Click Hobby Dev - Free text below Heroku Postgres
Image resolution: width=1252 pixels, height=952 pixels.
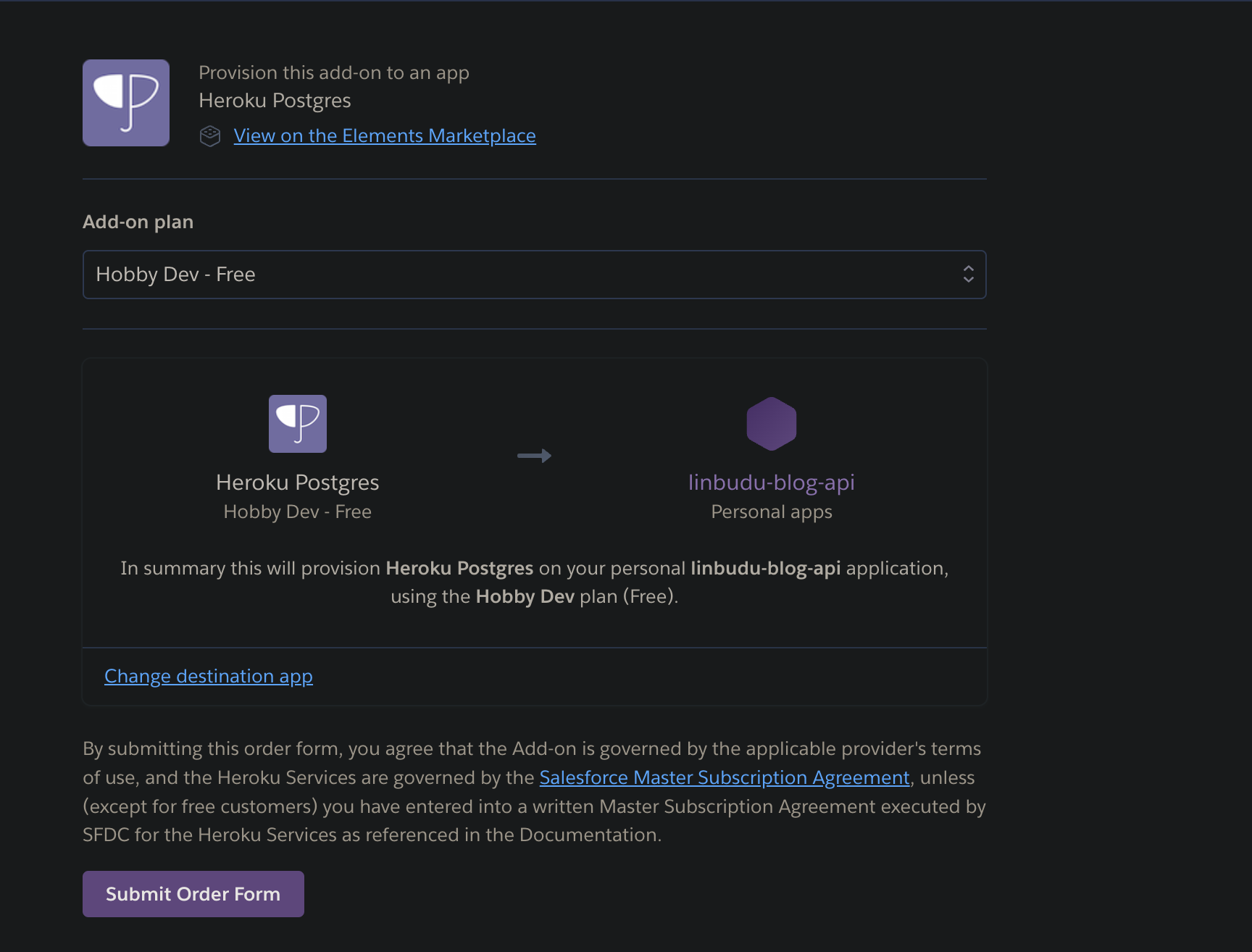pyautogui.click(x=297, y=512)
